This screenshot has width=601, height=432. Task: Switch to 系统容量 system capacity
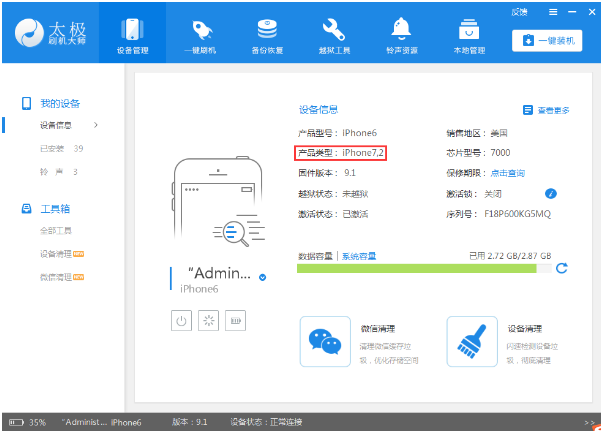point(359,256)
